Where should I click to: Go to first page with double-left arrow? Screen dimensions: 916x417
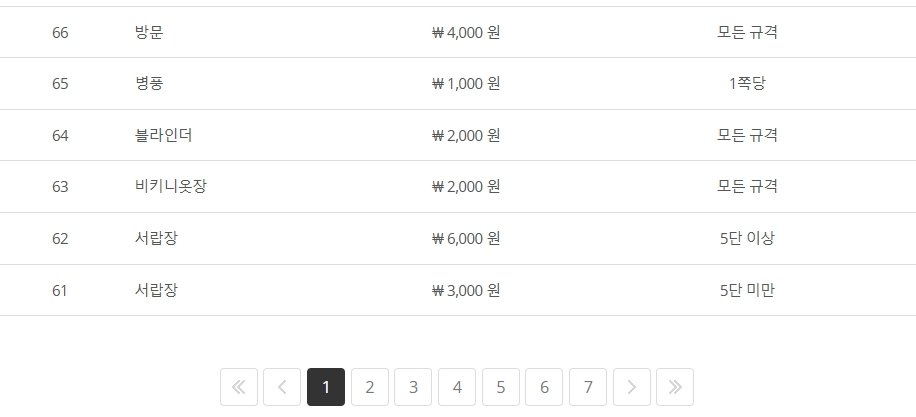(x=238, y=387)
